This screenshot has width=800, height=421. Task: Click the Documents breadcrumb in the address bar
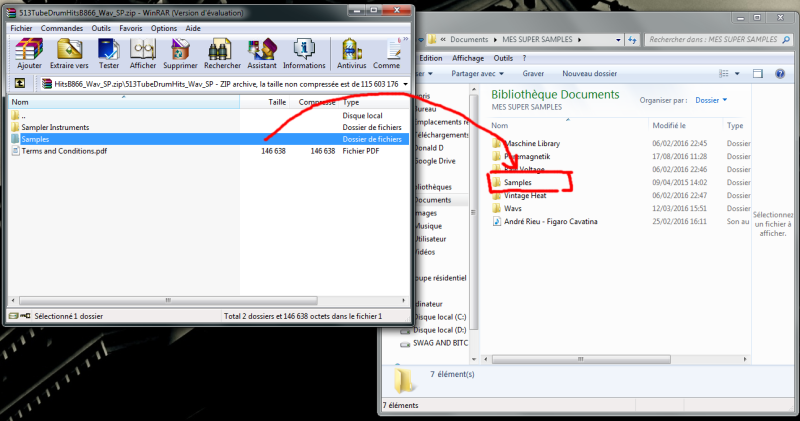coord(469,39)
